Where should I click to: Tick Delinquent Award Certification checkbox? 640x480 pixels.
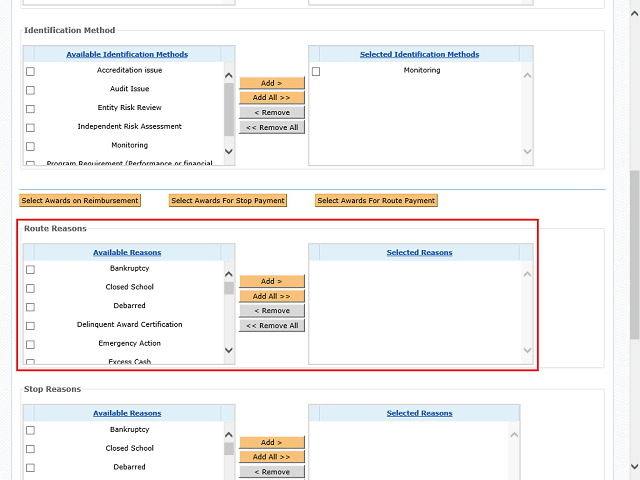tap(30, 326)
